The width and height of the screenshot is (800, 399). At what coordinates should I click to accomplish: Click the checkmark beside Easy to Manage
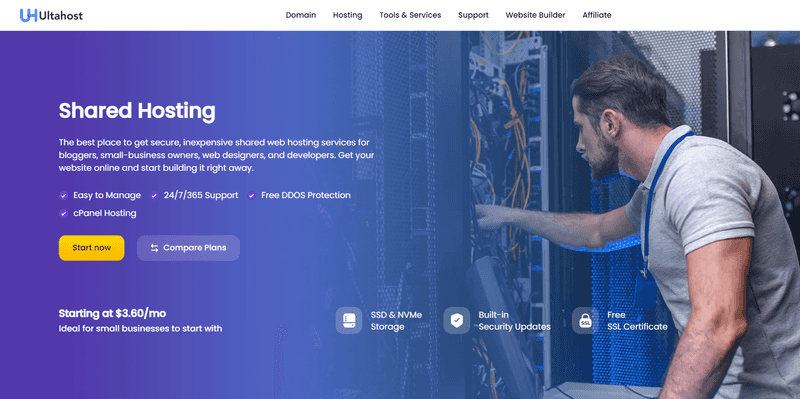tap(63, 195)
